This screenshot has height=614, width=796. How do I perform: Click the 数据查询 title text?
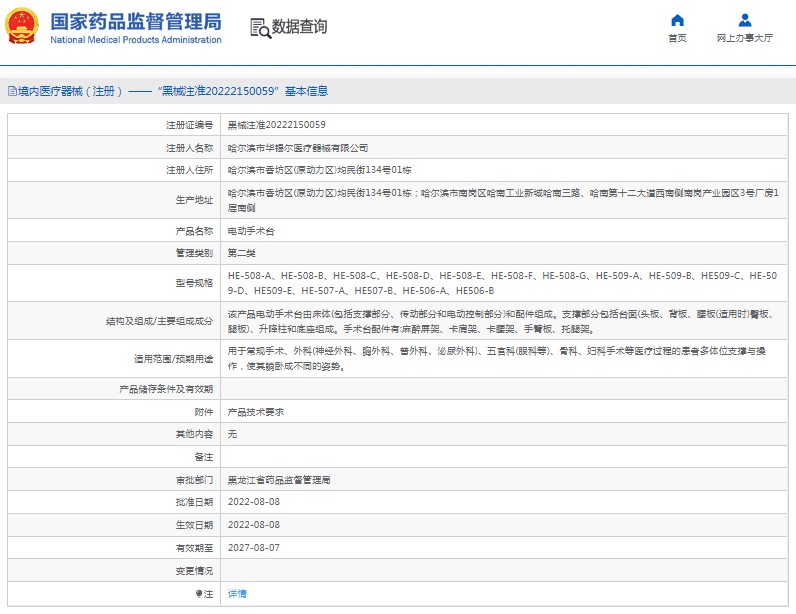click(299, 27)
